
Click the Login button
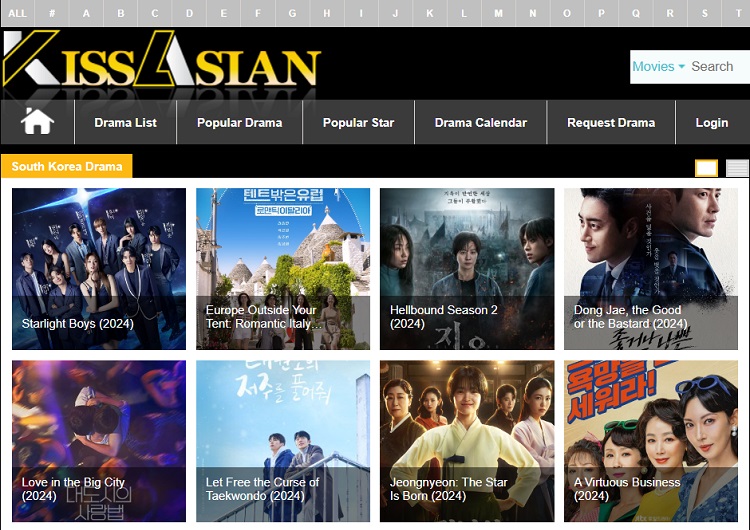[711, 123]
